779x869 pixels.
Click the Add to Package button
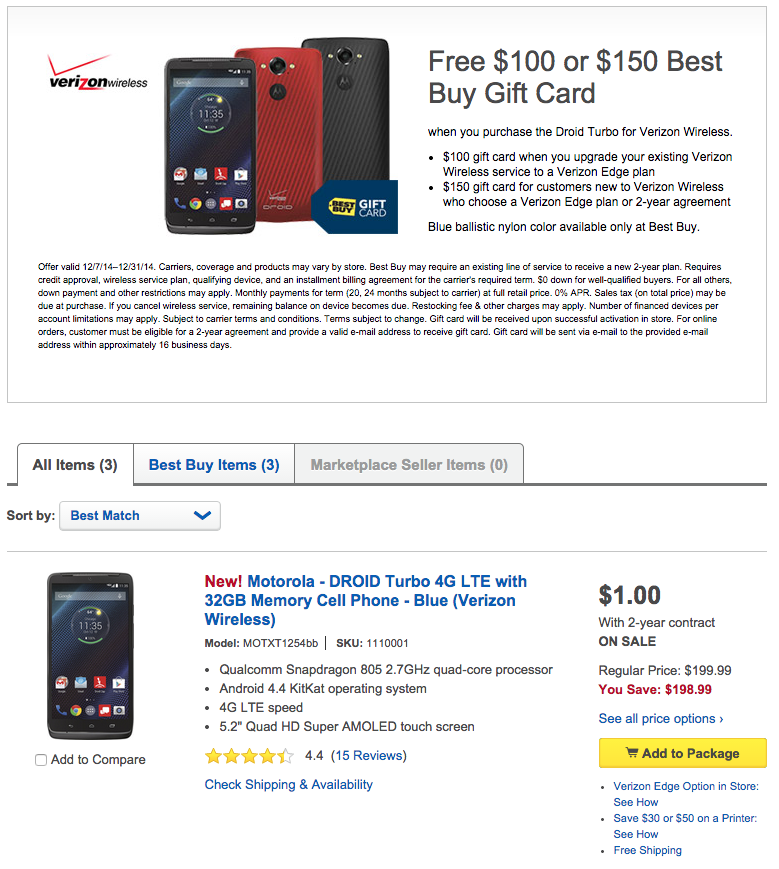tap(682, 753)
